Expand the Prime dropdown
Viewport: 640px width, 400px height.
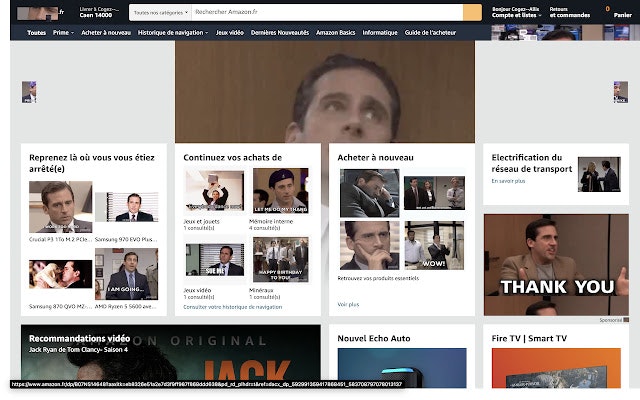[63, 33]
